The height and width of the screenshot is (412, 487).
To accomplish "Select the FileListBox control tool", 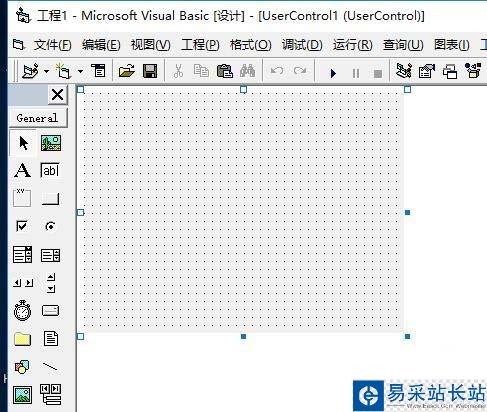I will [51, 338].
